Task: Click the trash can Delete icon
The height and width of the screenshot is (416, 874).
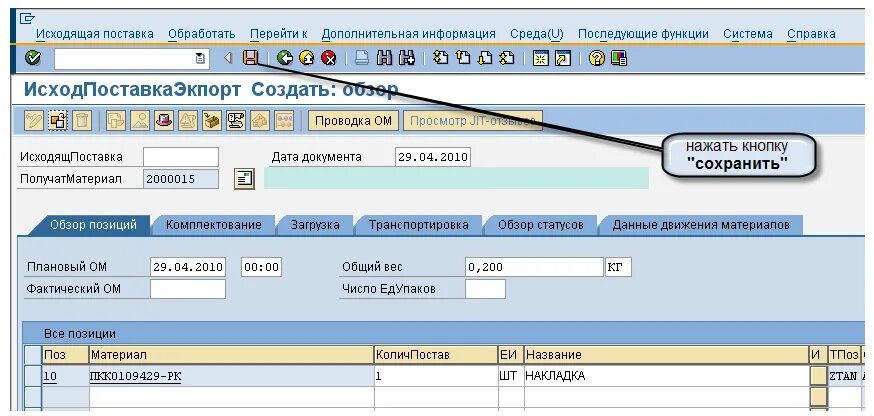Action: 81,120
